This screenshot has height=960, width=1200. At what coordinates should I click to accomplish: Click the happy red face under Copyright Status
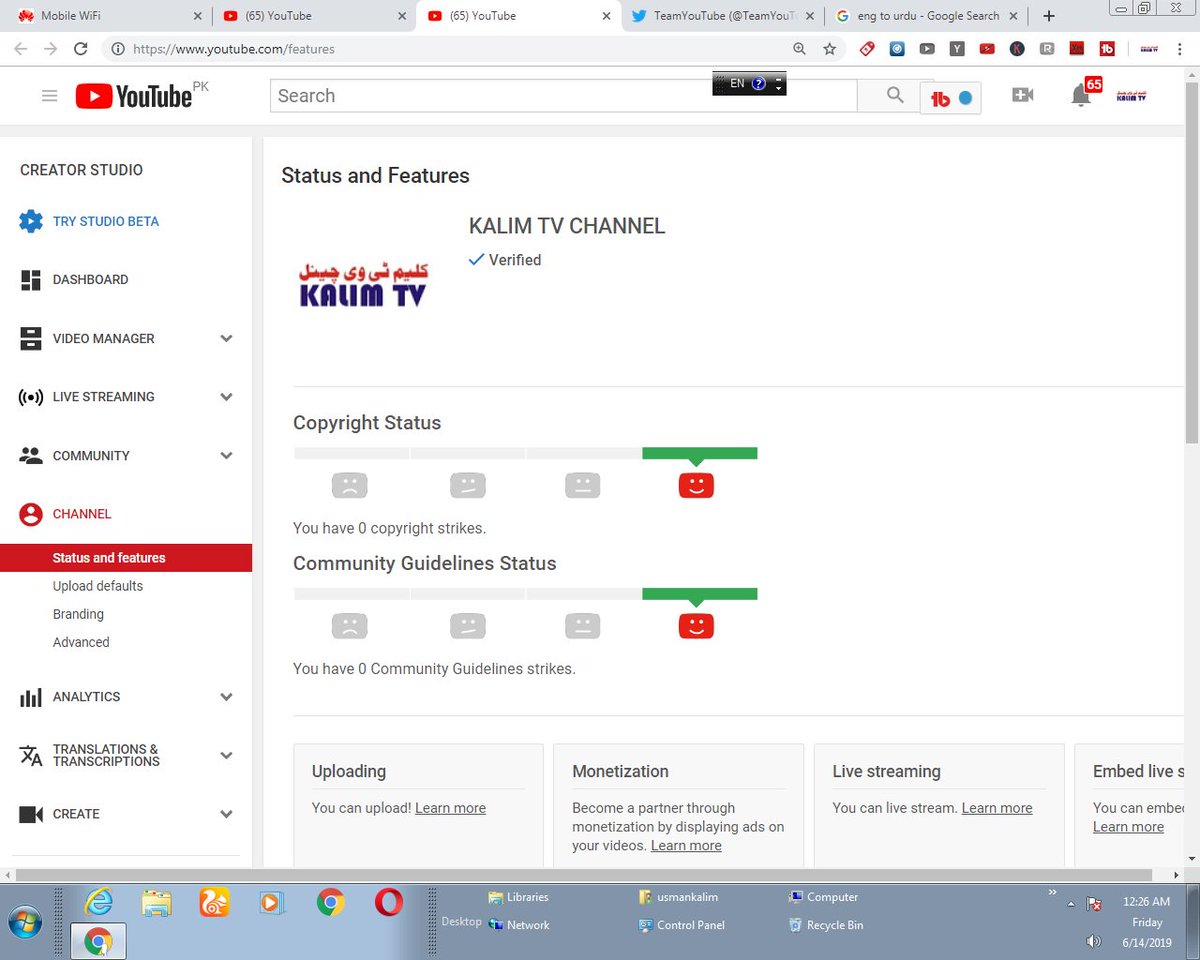point(696,486)
